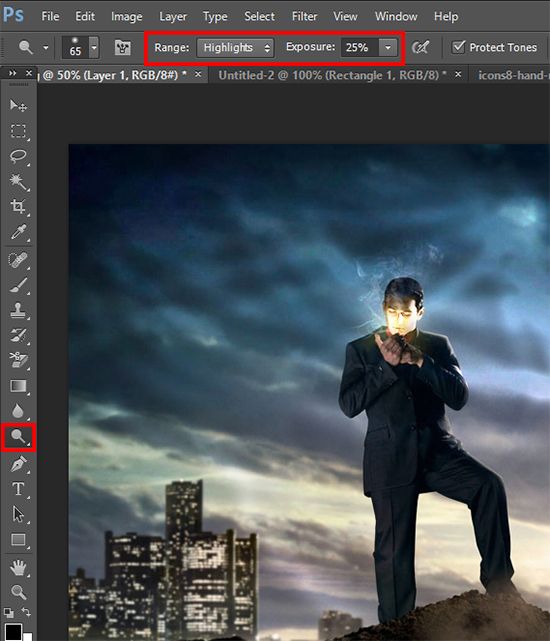550x641 pixels.
Task: Select the Hand tool
Action: (x=18, y=567)
